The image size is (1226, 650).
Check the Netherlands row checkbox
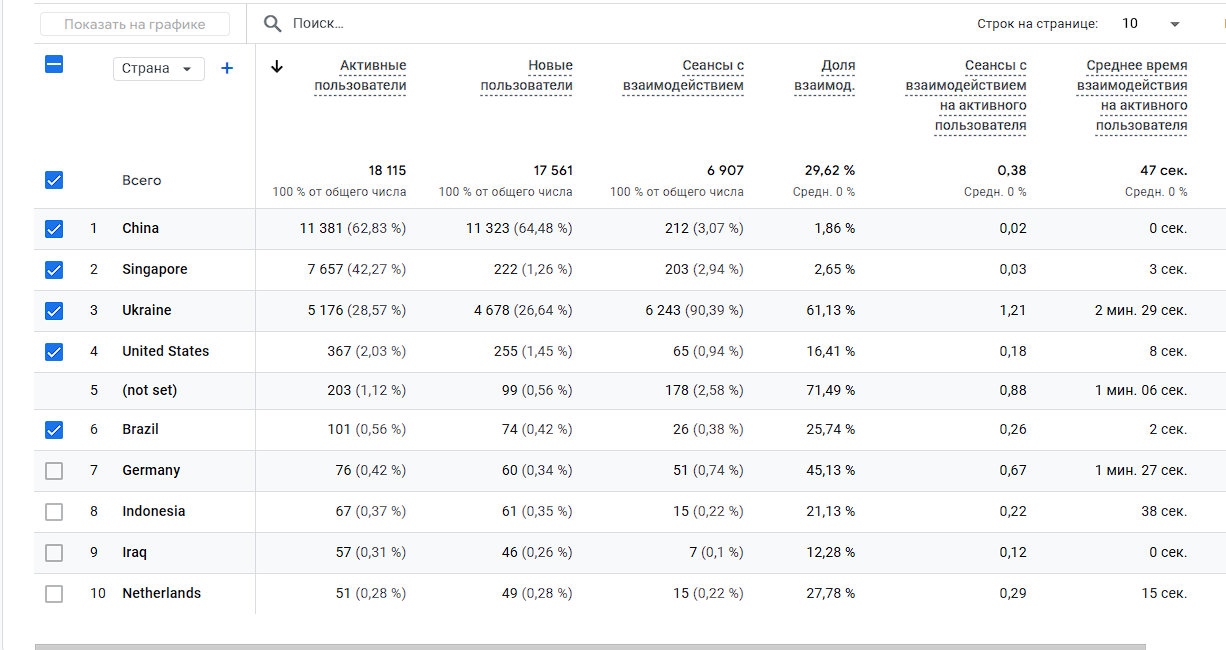[x=54, y=594]
